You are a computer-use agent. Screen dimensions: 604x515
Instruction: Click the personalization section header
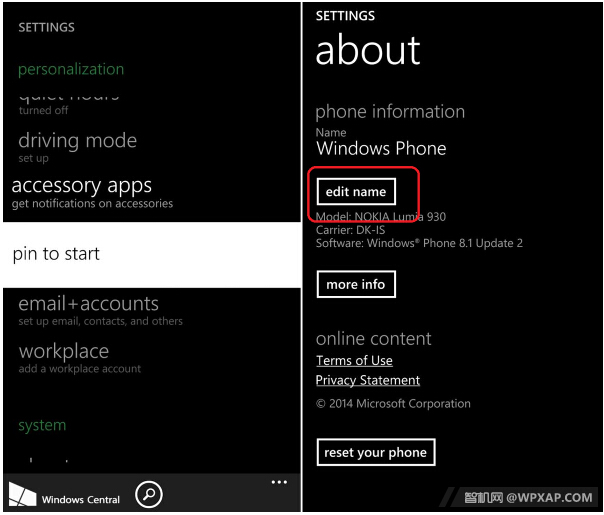pos(71,70)
